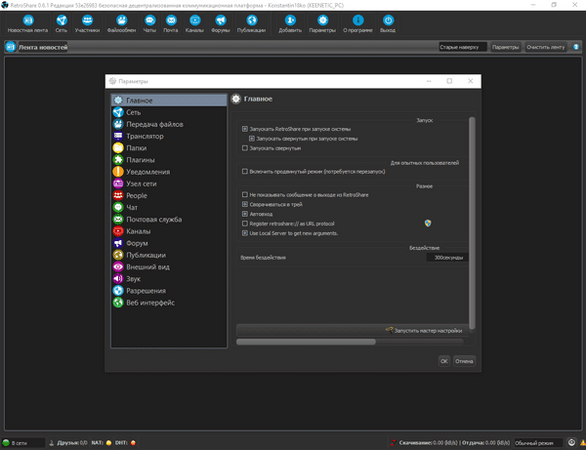Open the Транслятор settings page
Viewport: 586px width, 450px height.
point(169,136)
